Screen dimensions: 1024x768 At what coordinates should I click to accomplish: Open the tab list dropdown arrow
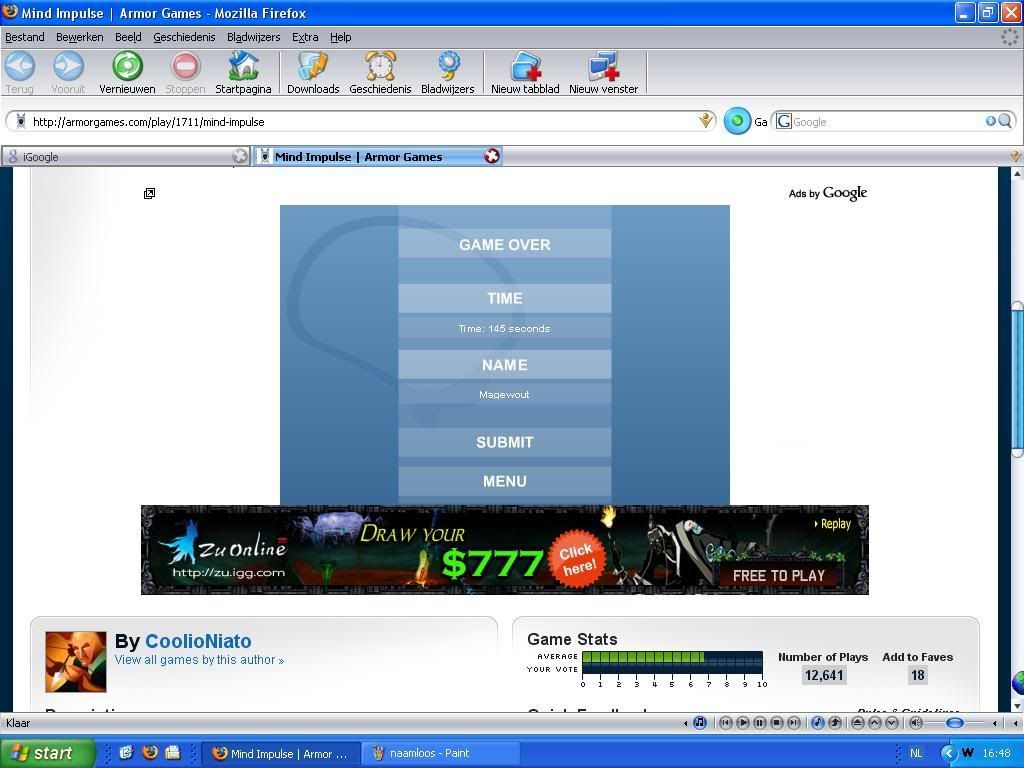pos(1015,156)
